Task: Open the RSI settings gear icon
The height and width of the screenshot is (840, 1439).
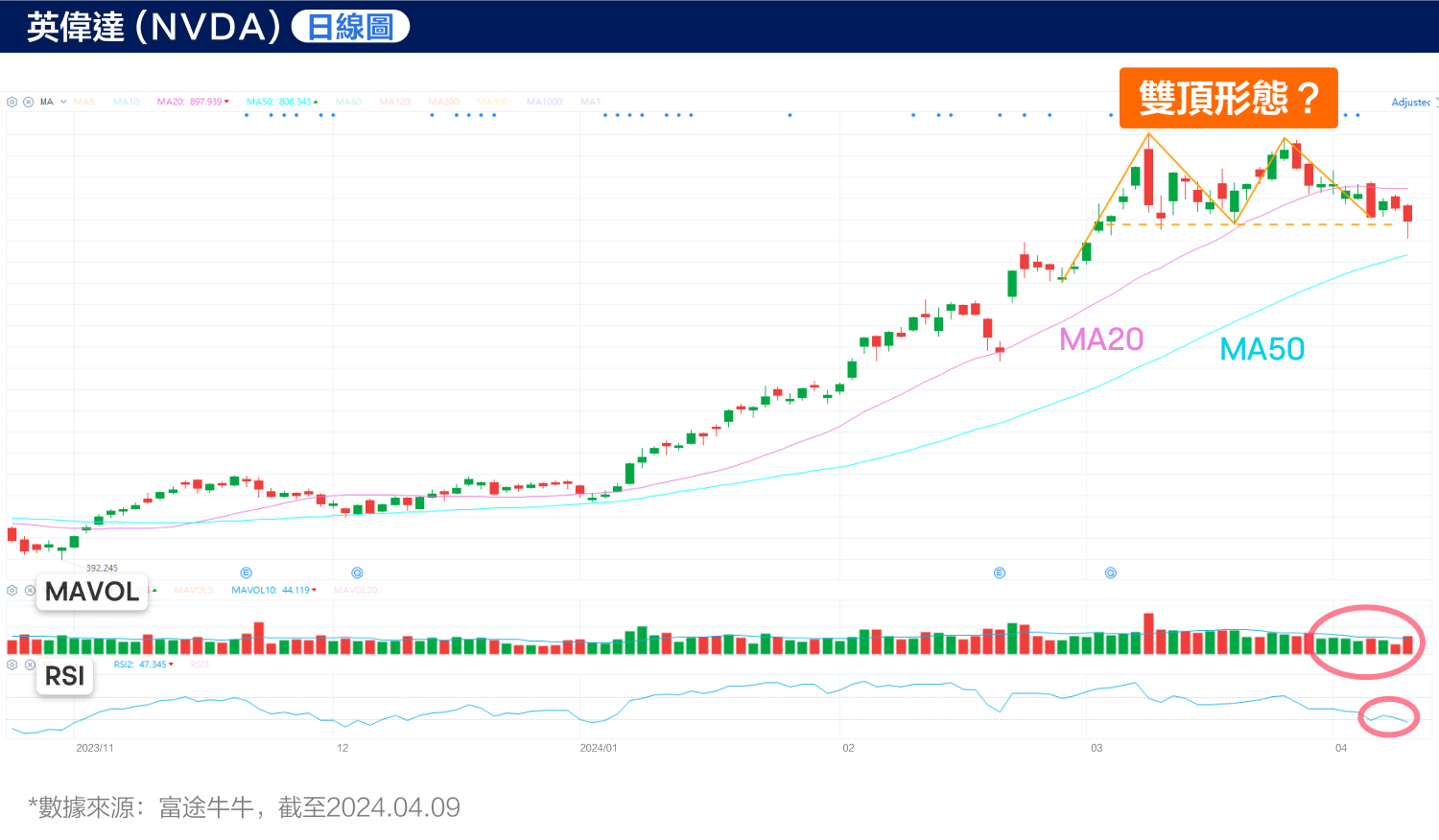Action: point(12,665)
